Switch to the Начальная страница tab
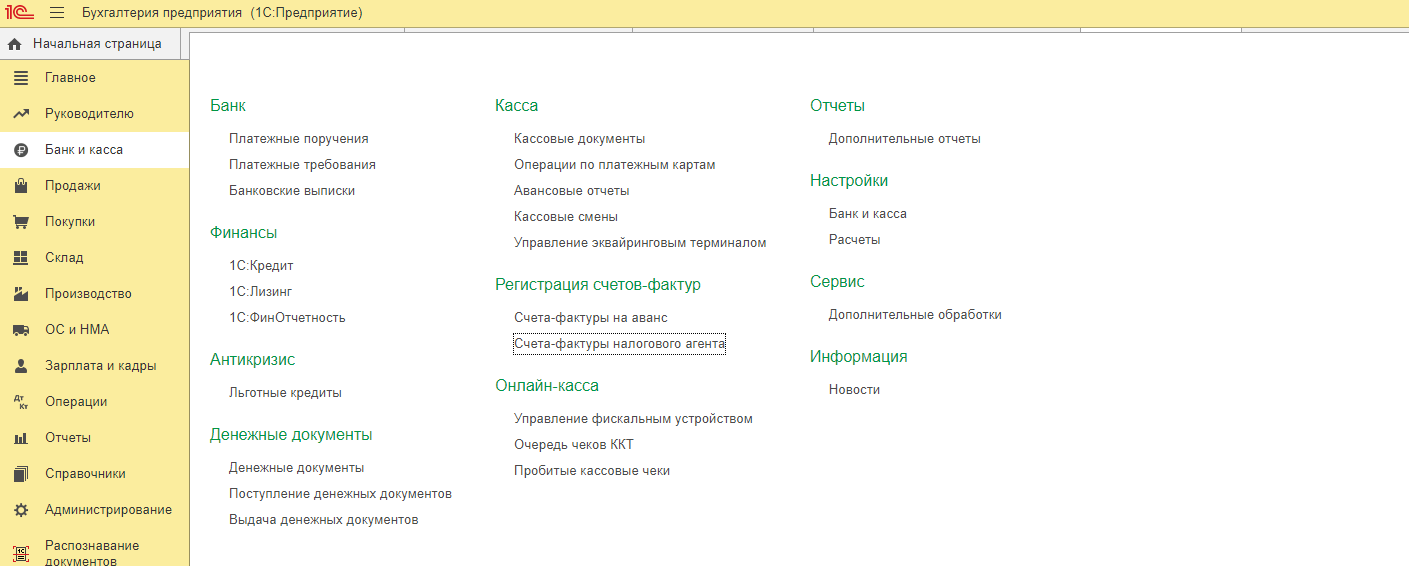This screenshot has height=566, width=1409. click(90, 44)
